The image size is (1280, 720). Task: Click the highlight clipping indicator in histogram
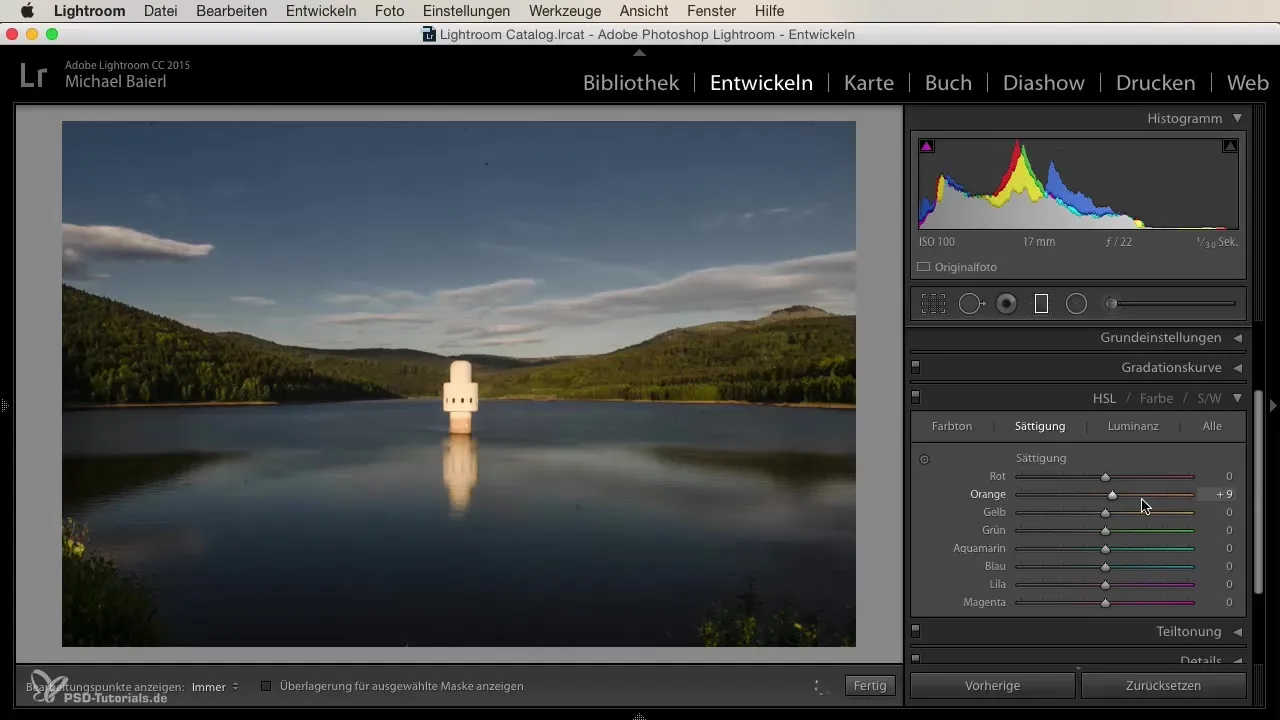(x=1230, y=146)
